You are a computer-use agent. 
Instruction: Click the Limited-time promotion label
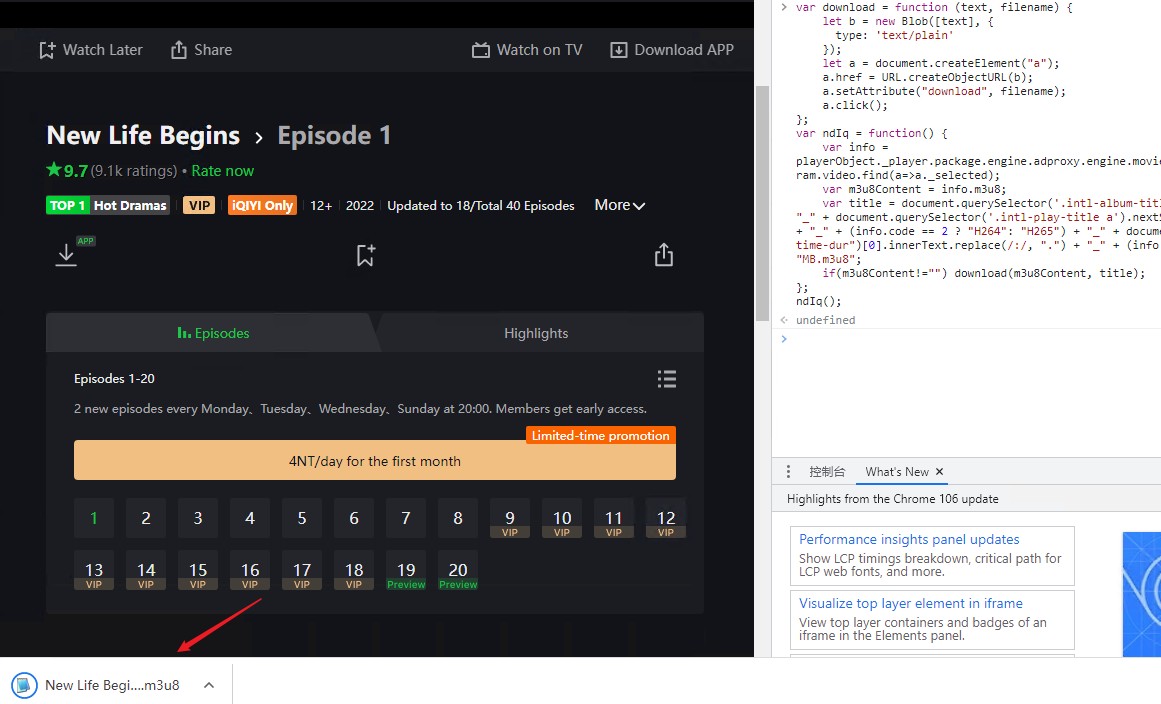point(600,435)
